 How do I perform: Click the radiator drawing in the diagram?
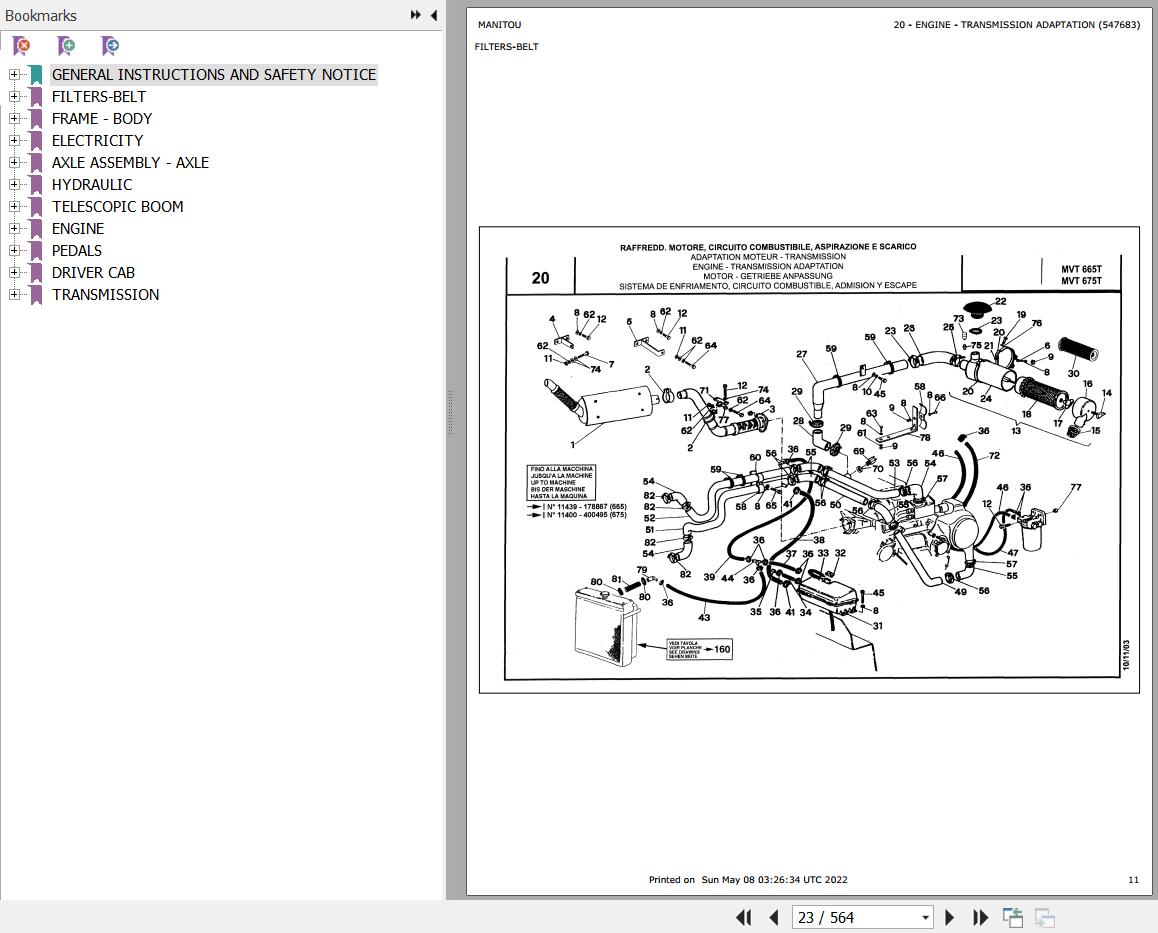click(x=606, y=628)
